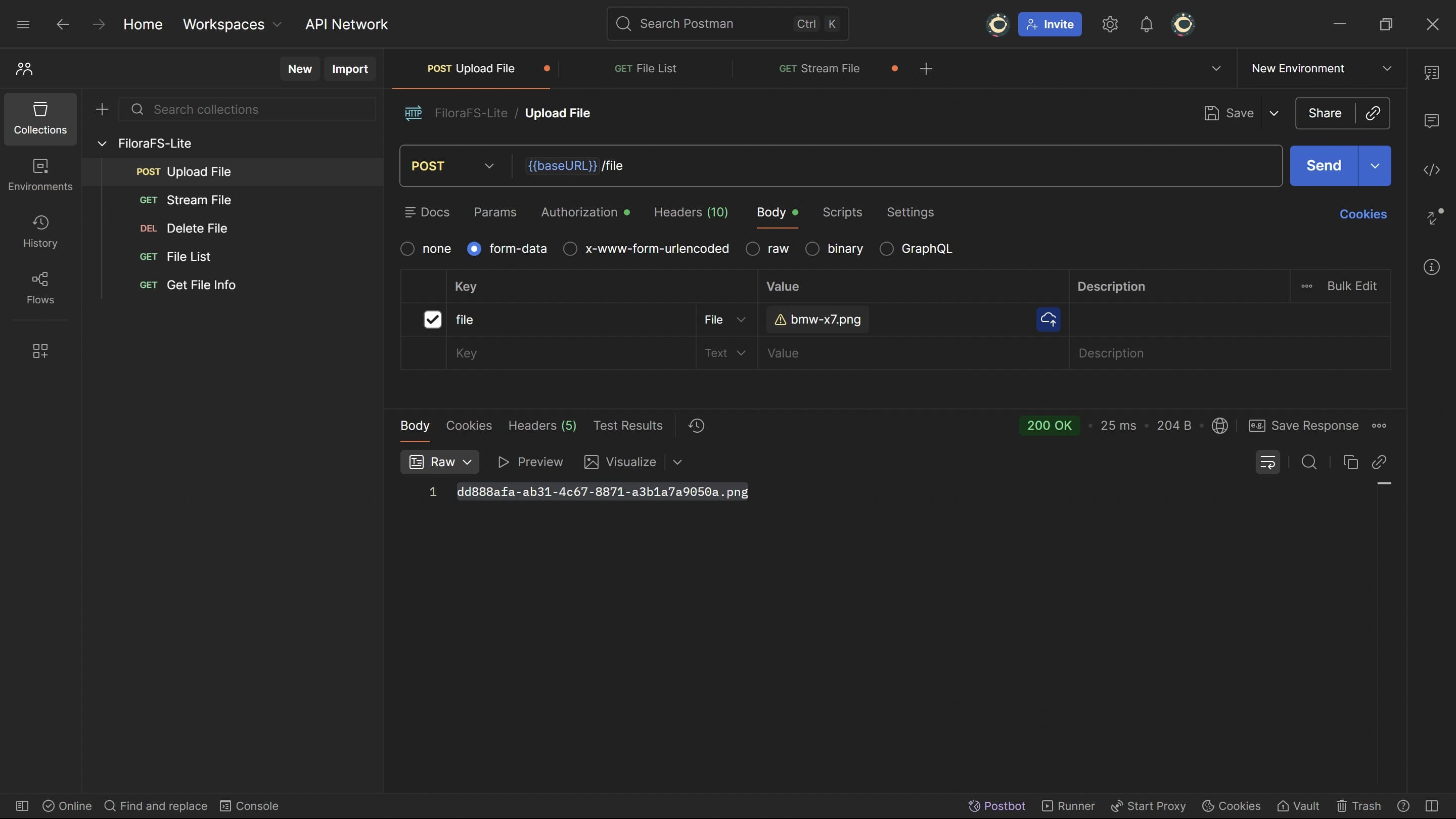Copy response link icon
Image resolution: width=1456 pixels, height=819 pixels.
pos(1379,462)
